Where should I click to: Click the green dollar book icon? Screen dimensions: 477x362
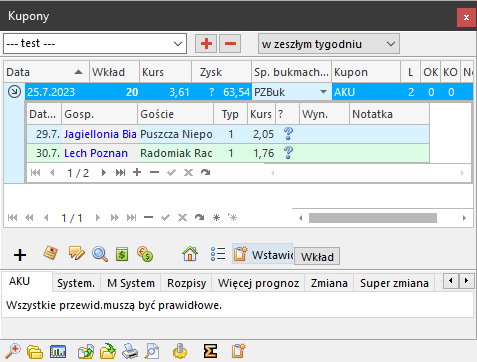(122, 254)
